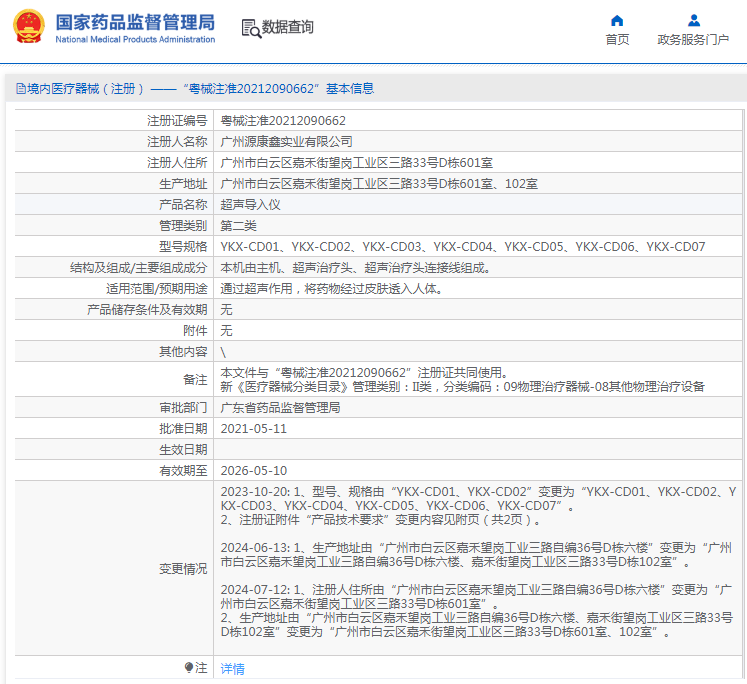Select approval date 2021-05-11
The image size is (747, 684).
pos(253,429)
